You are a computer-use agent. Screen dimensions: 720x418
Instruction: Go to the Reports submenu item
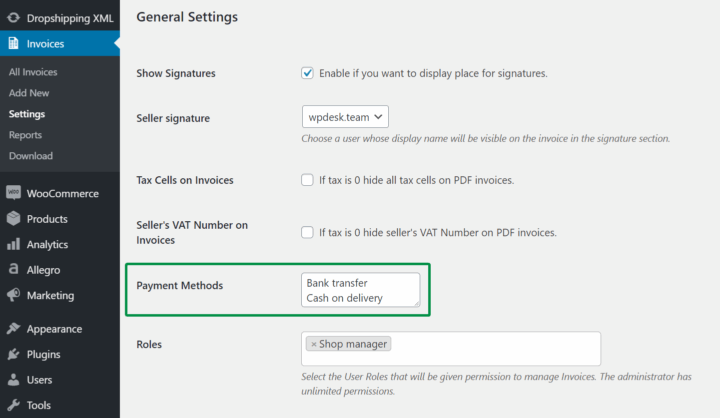tap(25, 135)
